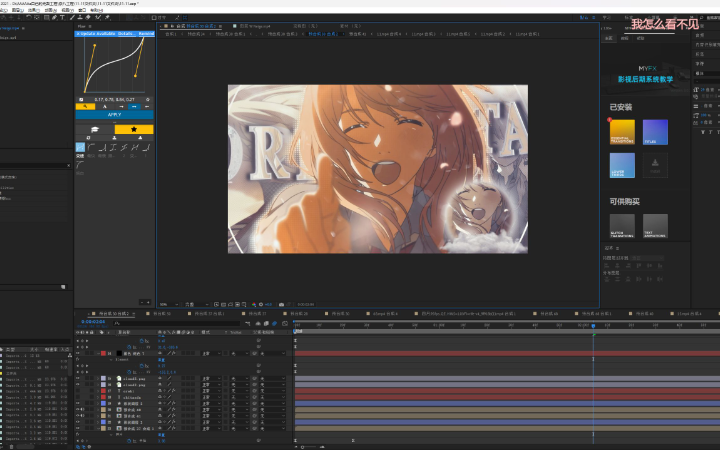The width and height of the screenshot is (720, 450).
Task: Click the APPLY button in Flow
Action: click(114, 114)
